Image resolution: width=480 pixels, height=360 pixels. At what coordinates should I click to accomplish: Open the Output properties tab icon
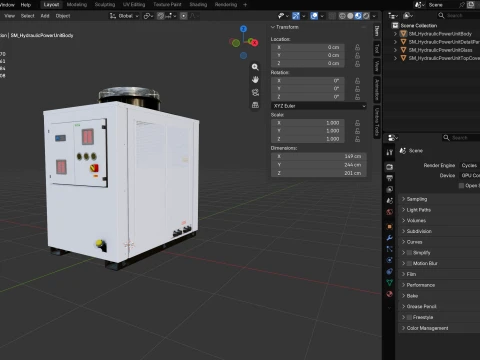(x=389, y=178)
